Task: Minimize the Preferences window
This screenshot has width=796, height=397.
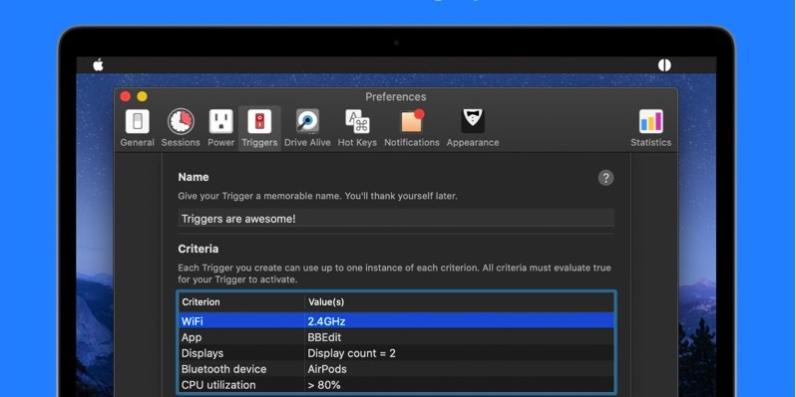Action: 142,96
